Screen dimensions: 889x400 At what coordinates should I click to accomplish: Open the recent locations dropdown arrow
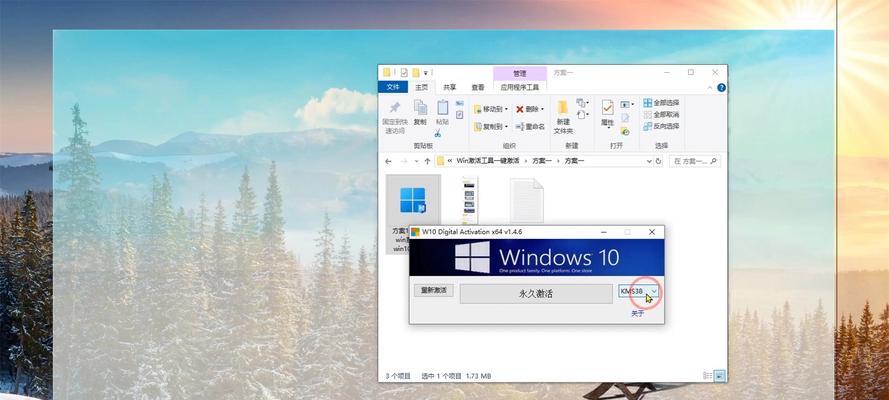pos(416,162)
